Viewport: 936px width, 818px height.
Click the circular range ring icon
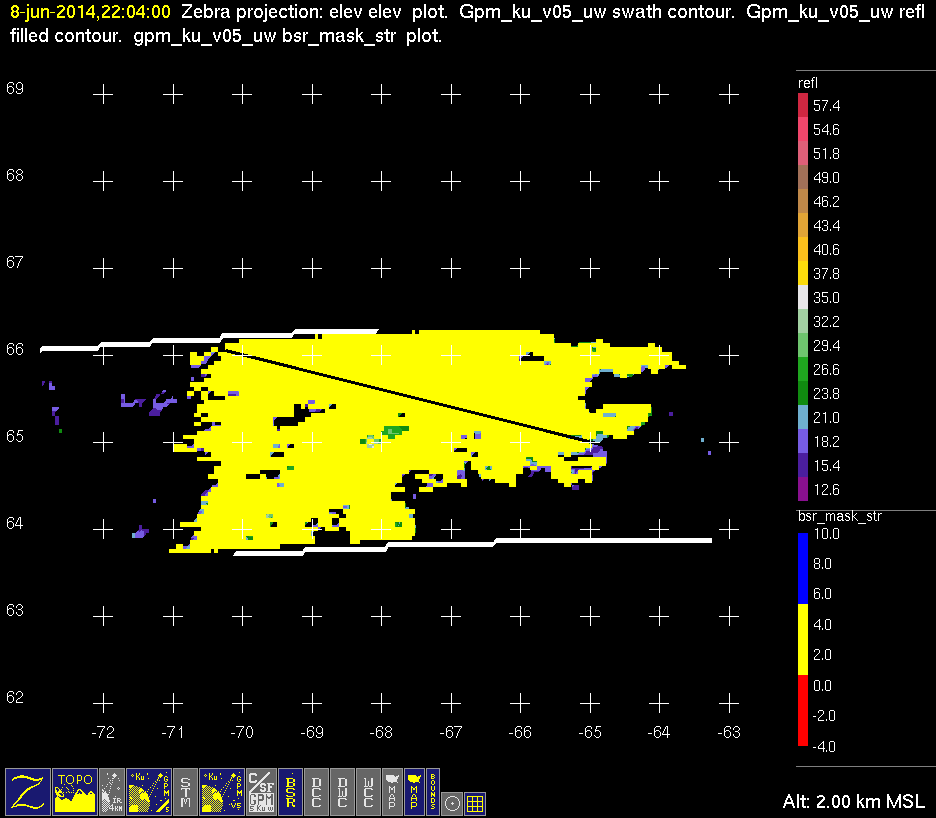(x=453, y=802)
